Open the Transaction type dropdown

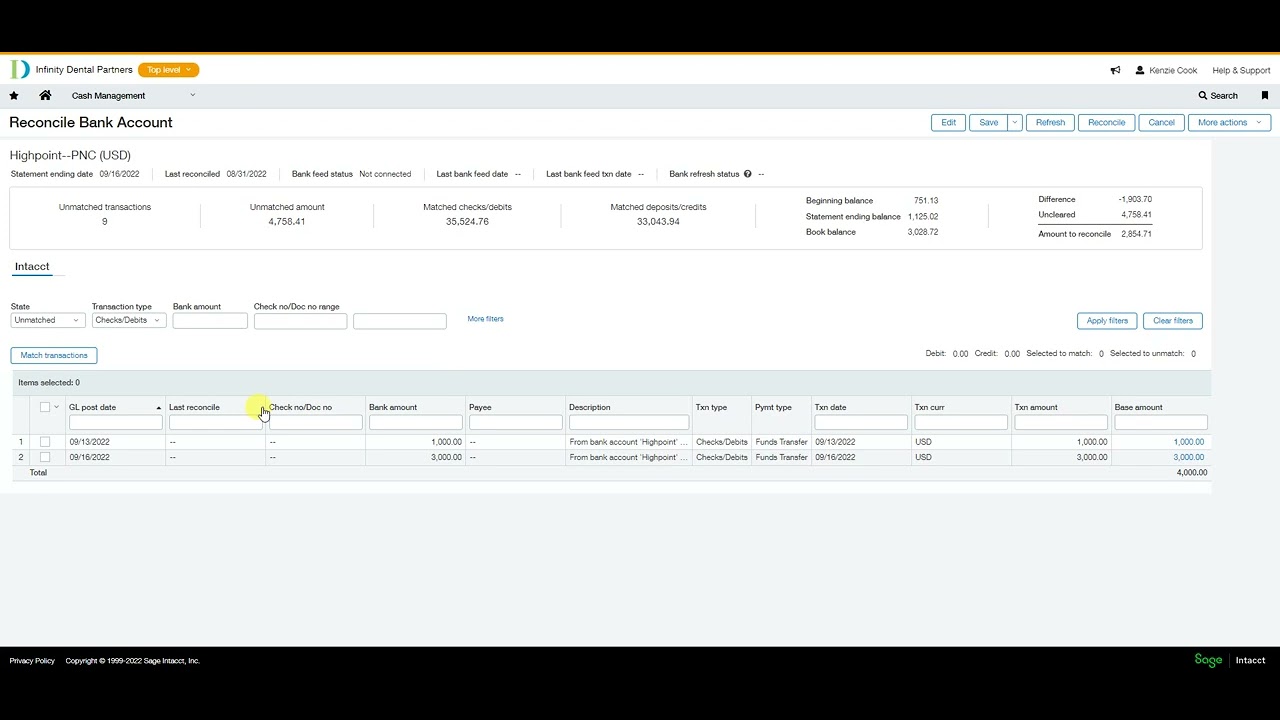pyautogui.click(x=128, y=320)
